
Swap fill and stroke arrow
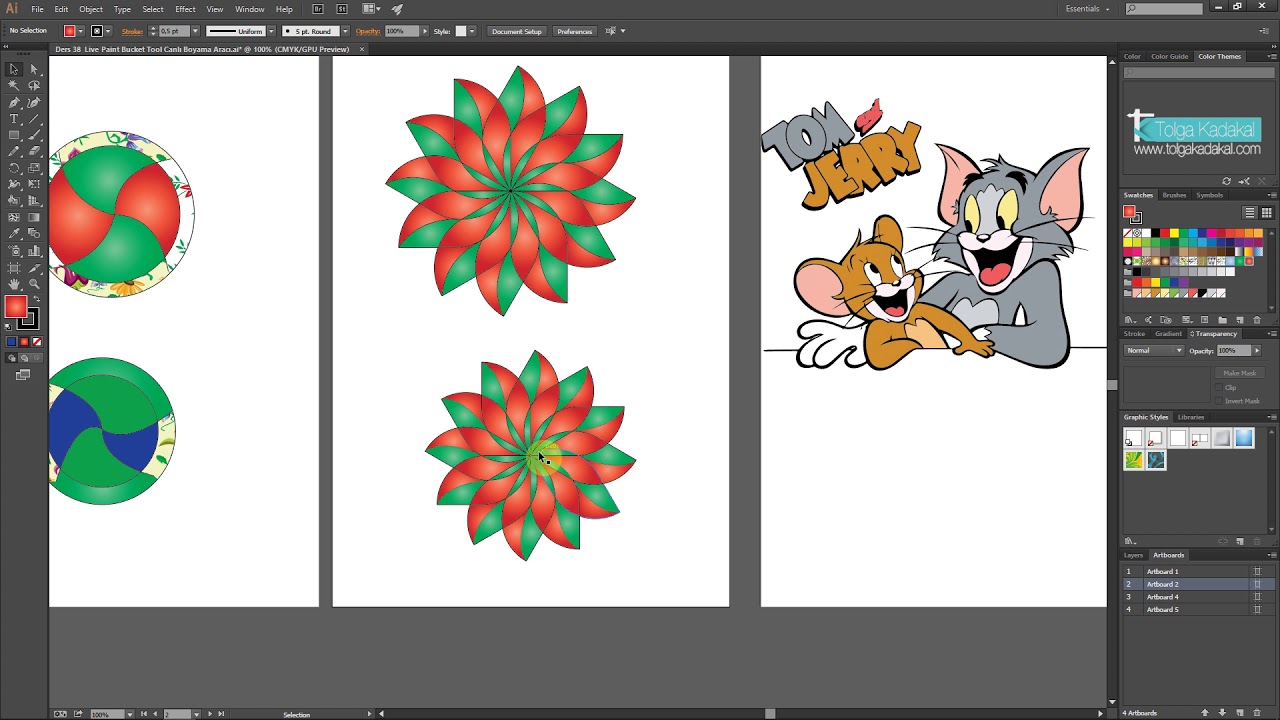tap(37, 298)
